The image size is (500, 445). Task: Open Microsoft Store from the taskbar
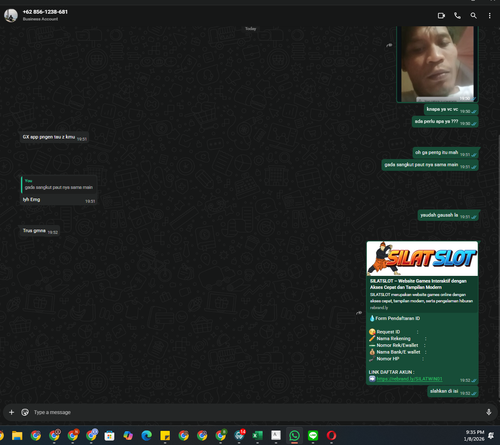tap(109, 435)
